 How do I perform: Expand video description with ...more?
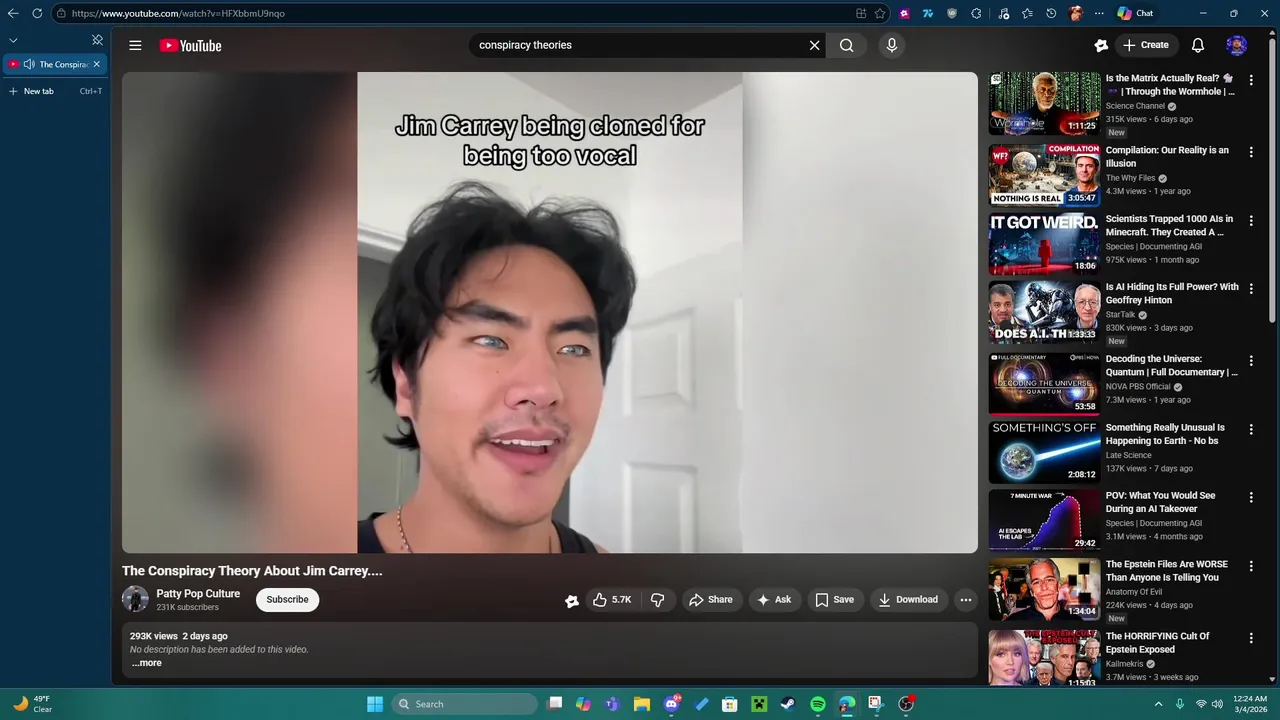[146, 663]
